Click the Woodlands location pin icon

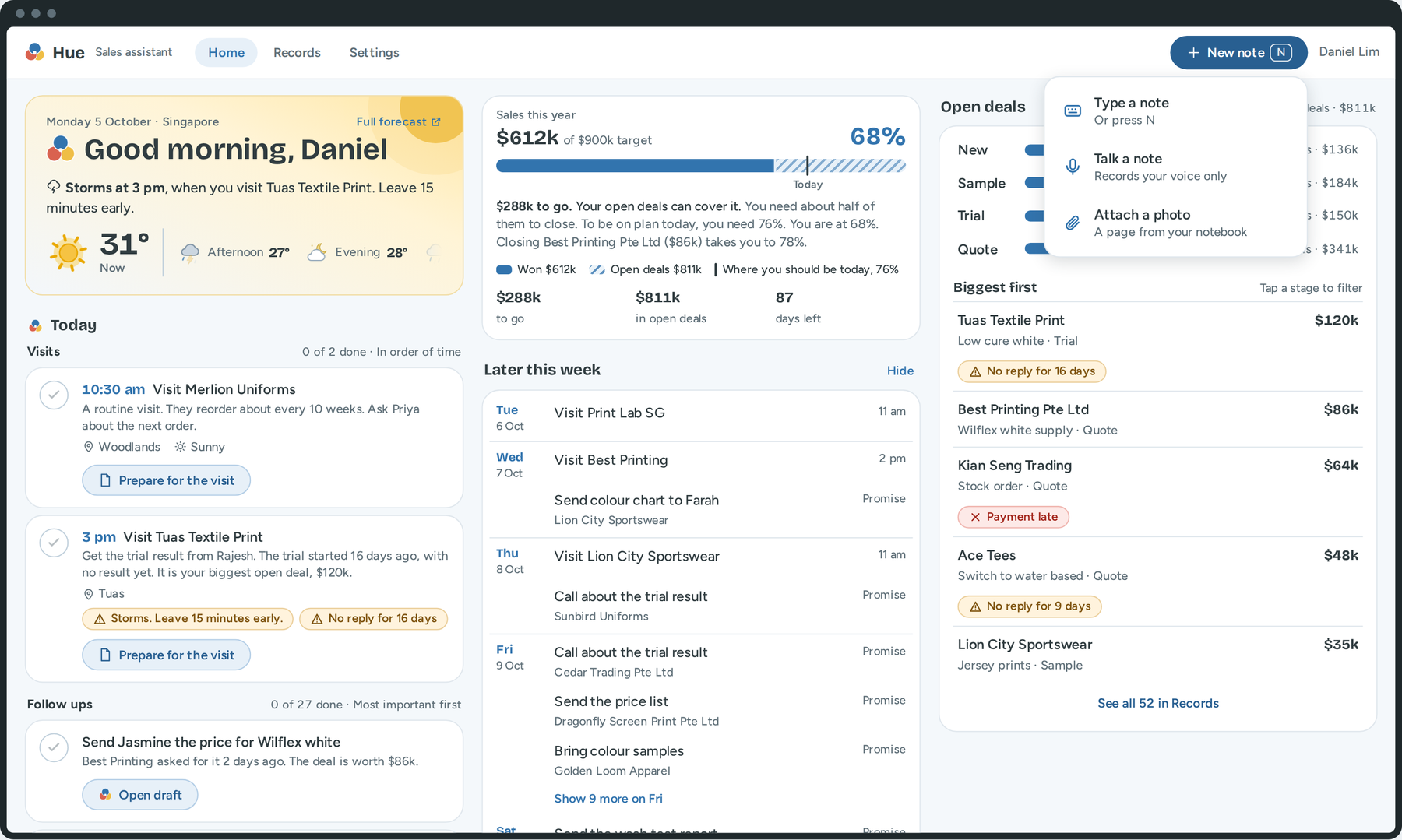[89, 447]
